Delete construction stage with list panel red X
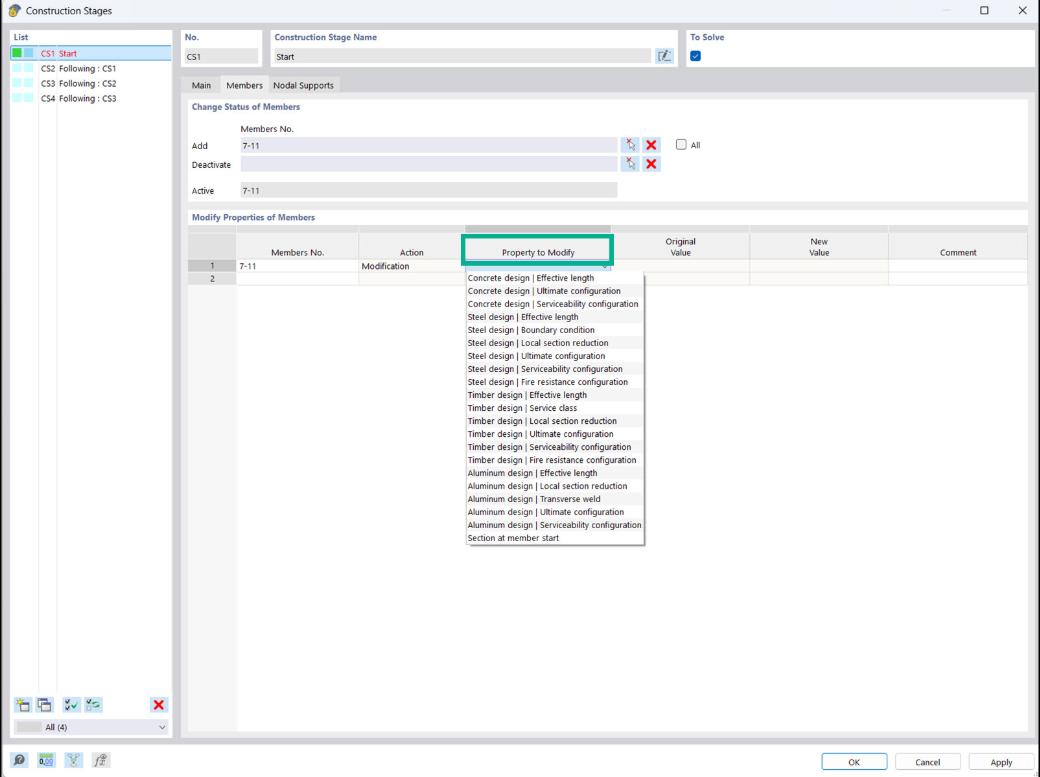 click(x=159, y=705)
